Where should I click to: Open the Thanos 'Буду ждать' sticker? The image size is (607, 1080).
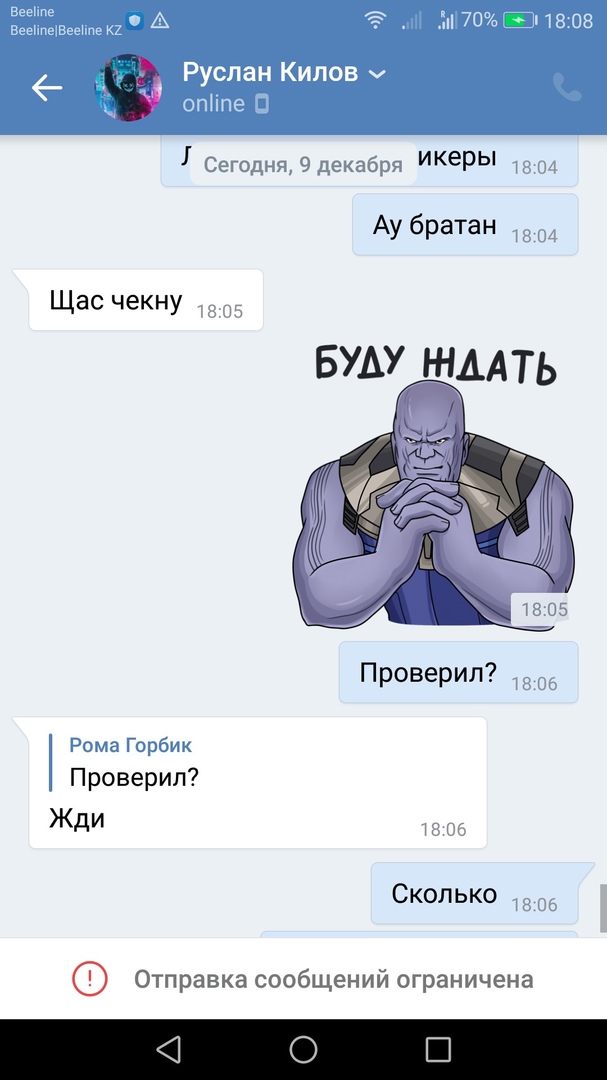tap(433, 488)
